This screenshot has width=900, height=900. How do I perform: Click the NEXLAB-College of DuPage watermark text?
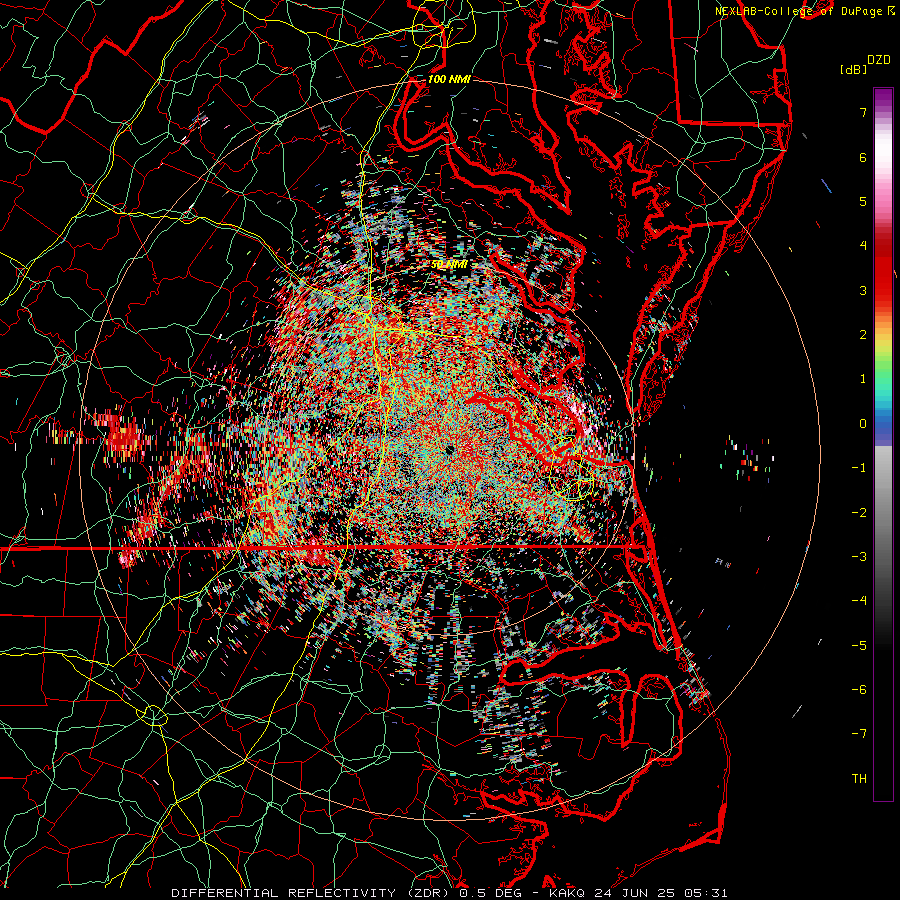click(804, 11)
